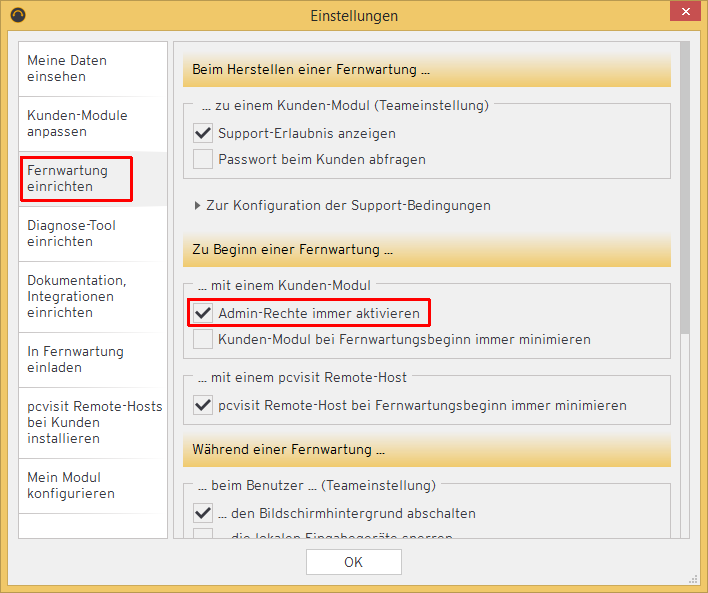The image size is (708, 593).
Task: Go to Dokumentation, Integrationen einrichten
Action: tap(77, 296)
